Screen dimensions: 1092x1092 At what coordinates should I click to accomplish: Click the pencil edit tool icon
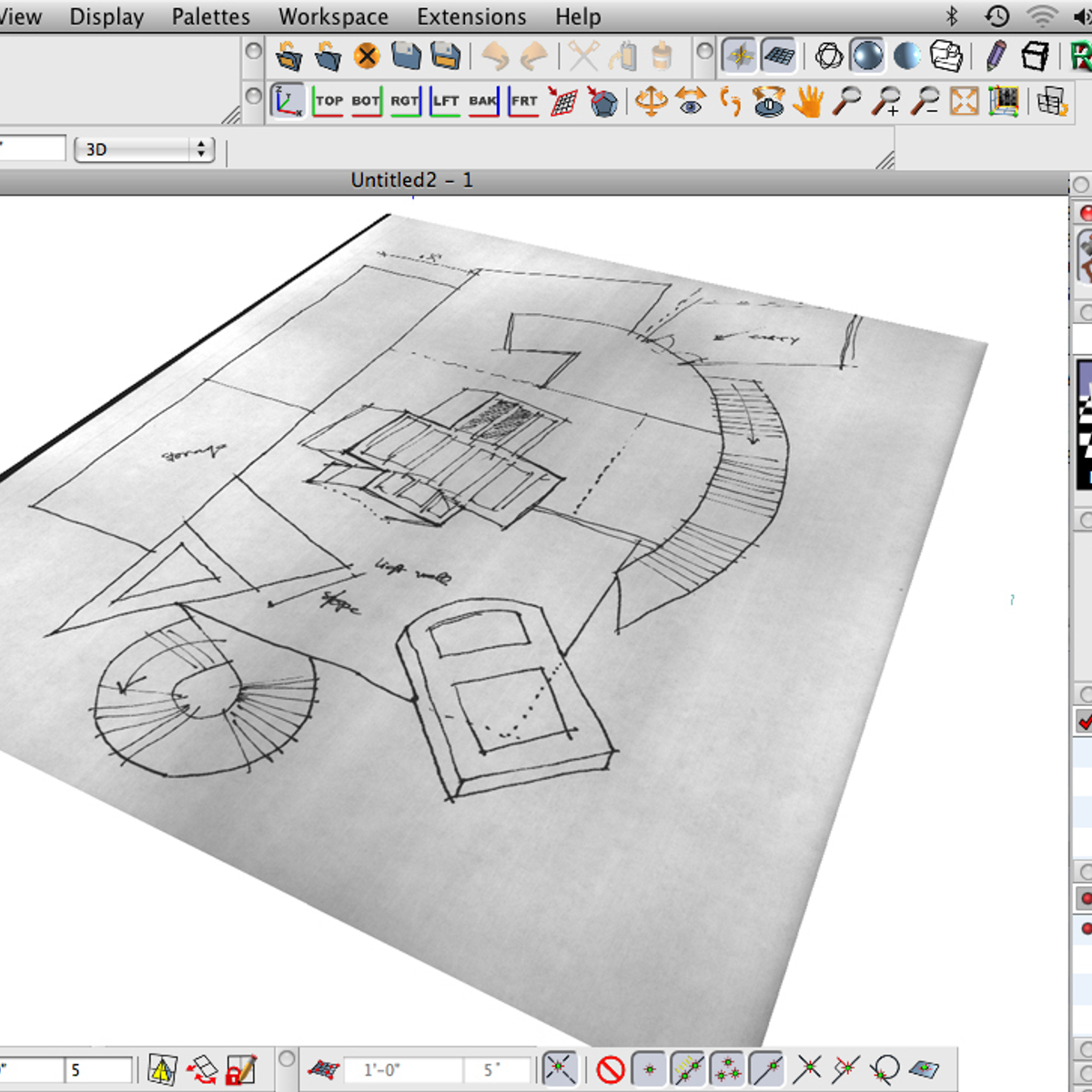(995, 56)
